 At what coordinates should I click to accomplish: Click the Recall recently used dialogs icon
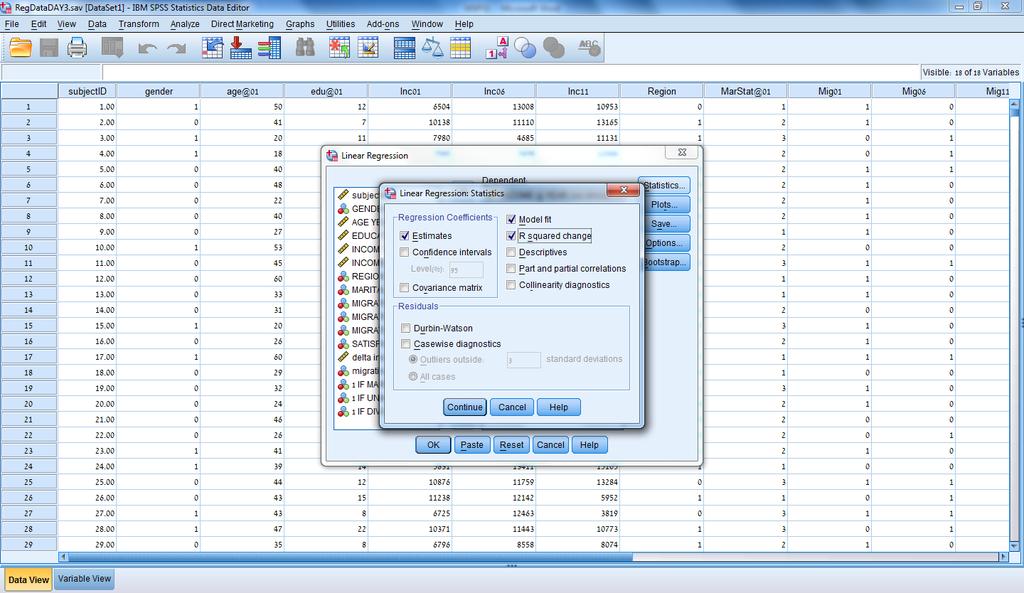click(112, 48)
